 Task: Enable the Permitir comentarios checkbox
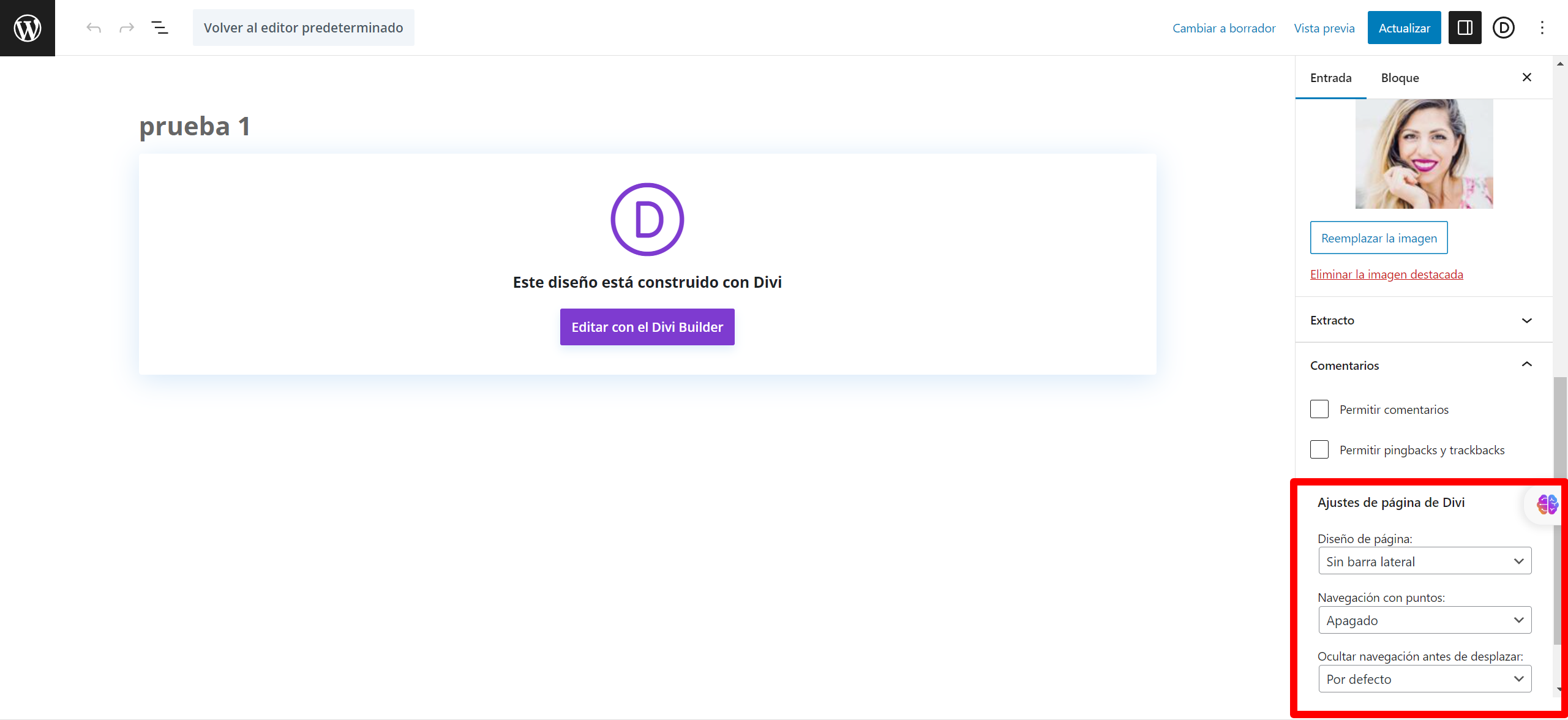pos(1319,409)
